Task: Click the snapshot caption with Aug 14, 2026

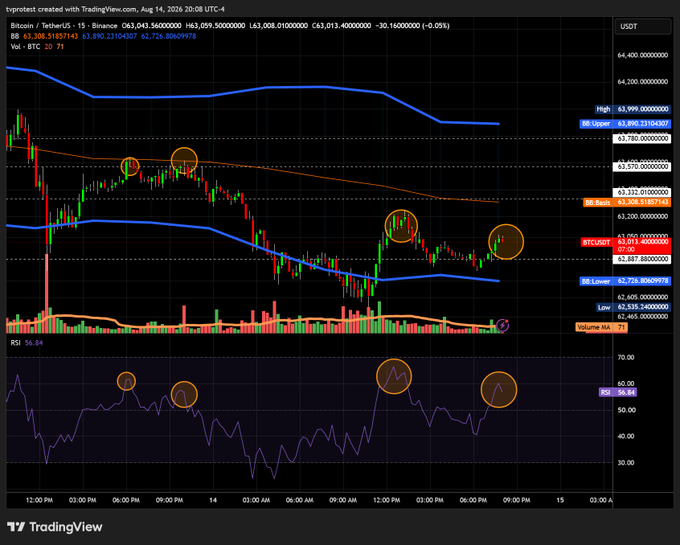Action: [115, 9]
